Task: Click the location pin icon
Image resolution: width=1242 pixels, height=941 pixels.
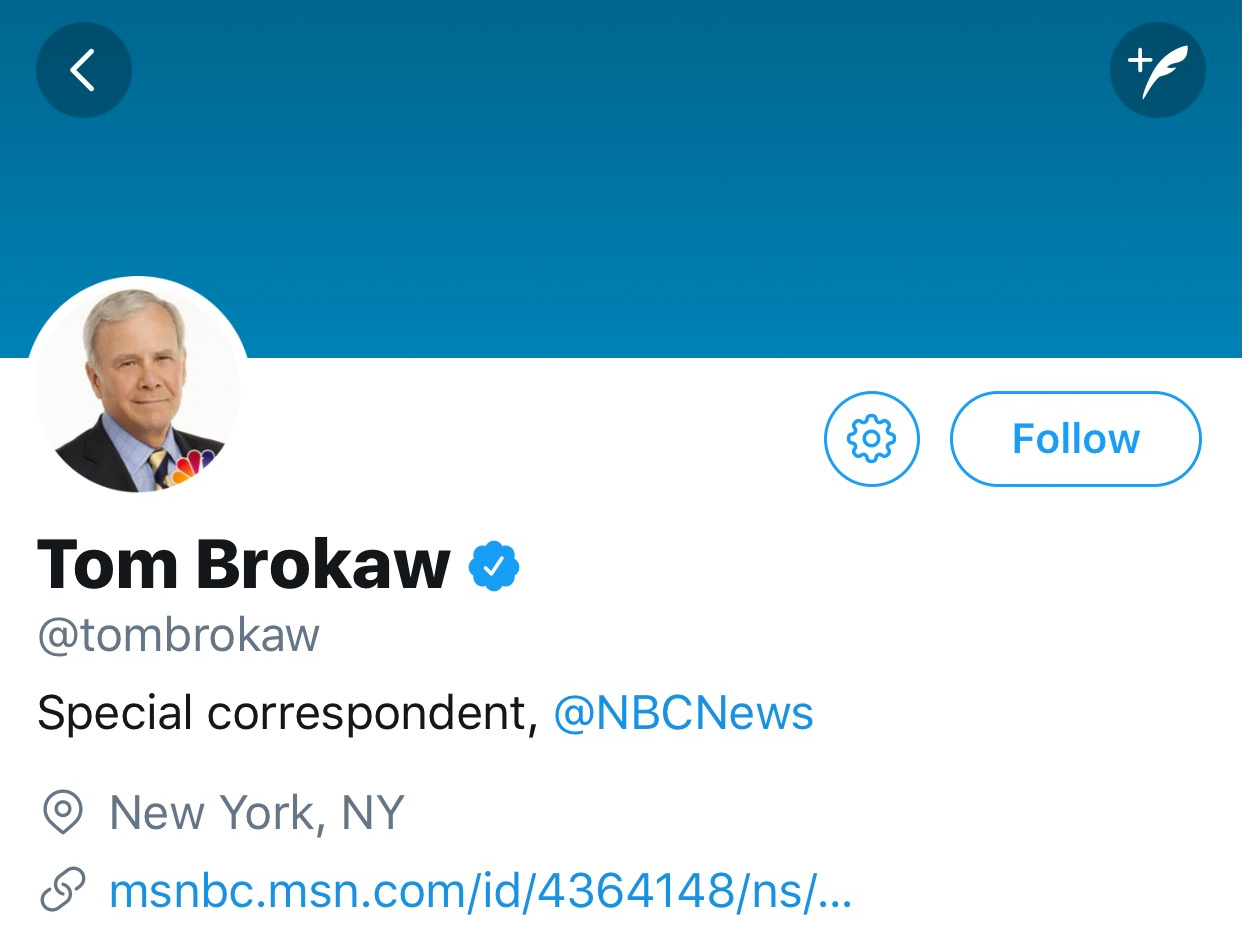Action: click(x=63, y=813)
